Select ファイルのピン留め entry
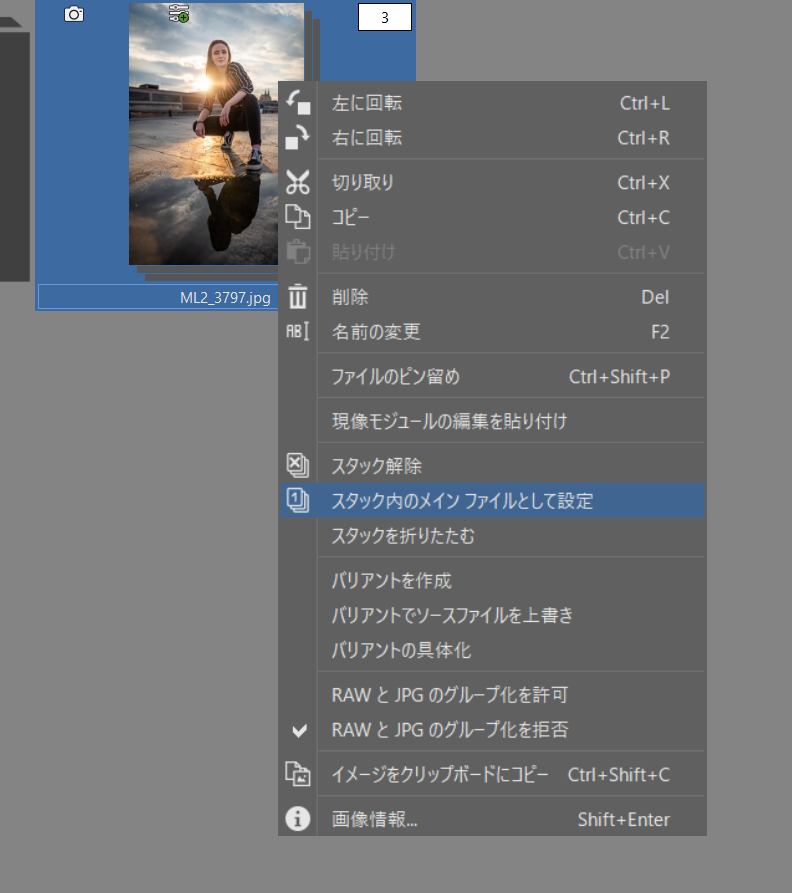792x893 pixels. 493,376
